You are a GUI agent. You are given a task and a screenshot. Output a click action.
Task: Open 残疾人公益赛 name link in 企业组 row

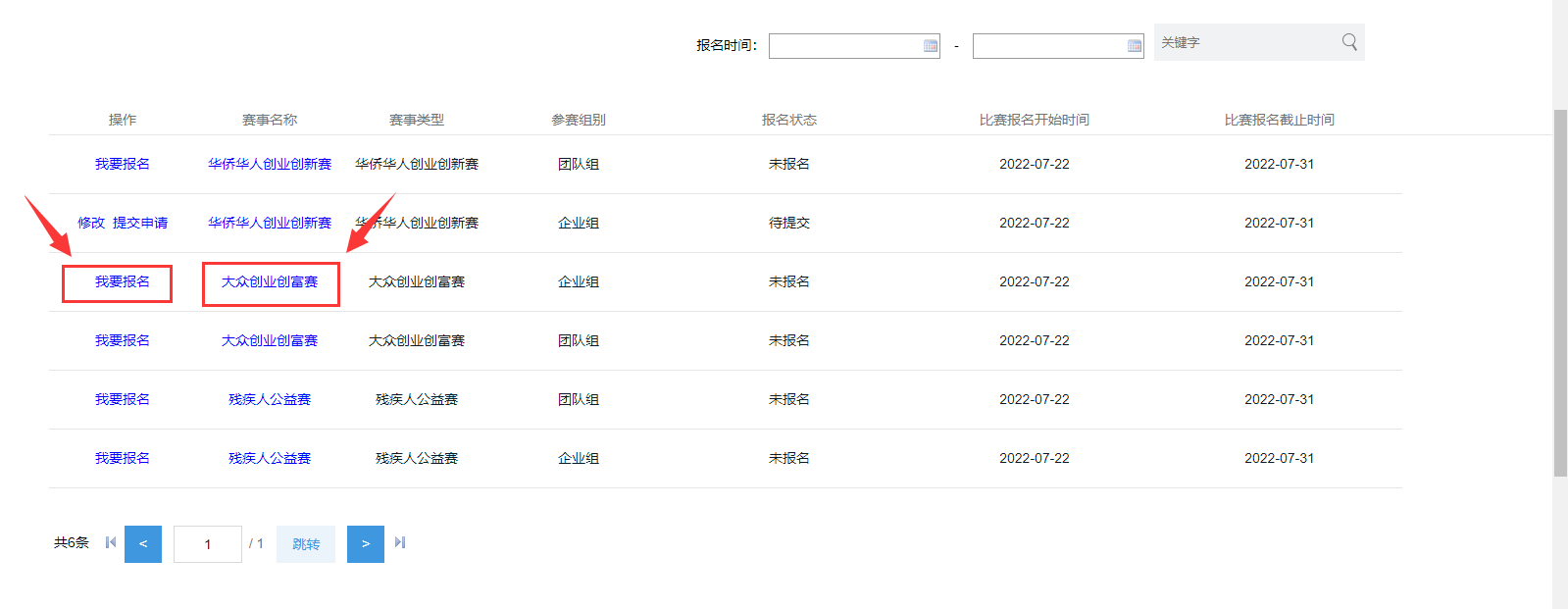(x=270, y=458)
